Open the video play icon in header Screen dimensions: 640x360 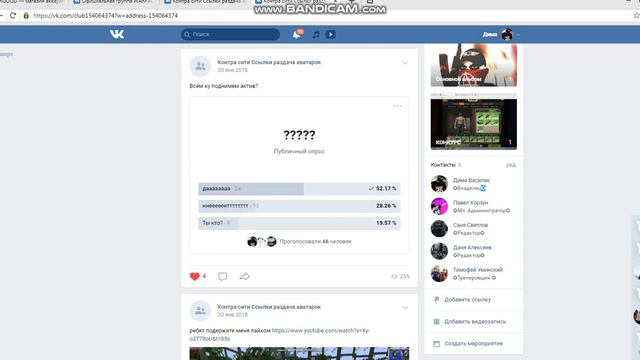331,35
